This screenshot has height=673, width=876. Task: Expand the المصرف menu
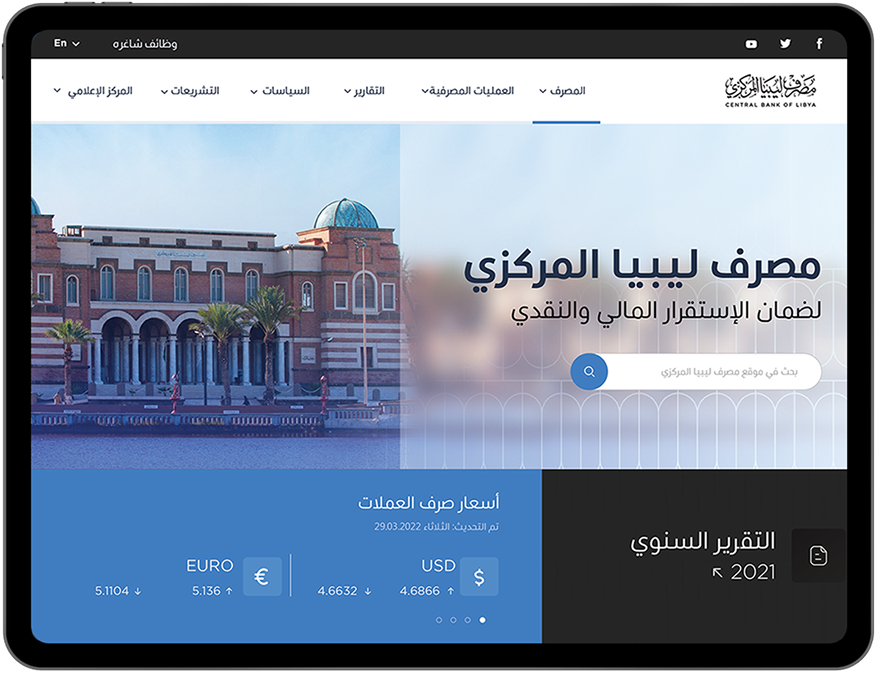pyautogui.click(x=563, y=90)
